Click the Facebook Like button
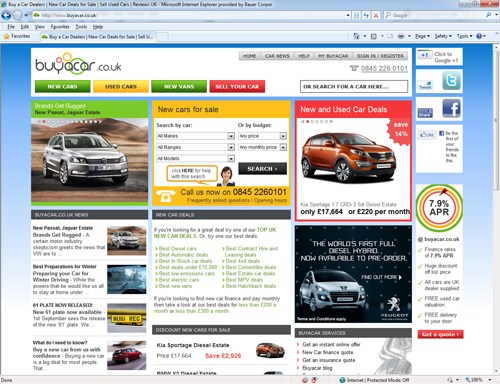The width and height of the screenshot is (500, 384). 427,135
